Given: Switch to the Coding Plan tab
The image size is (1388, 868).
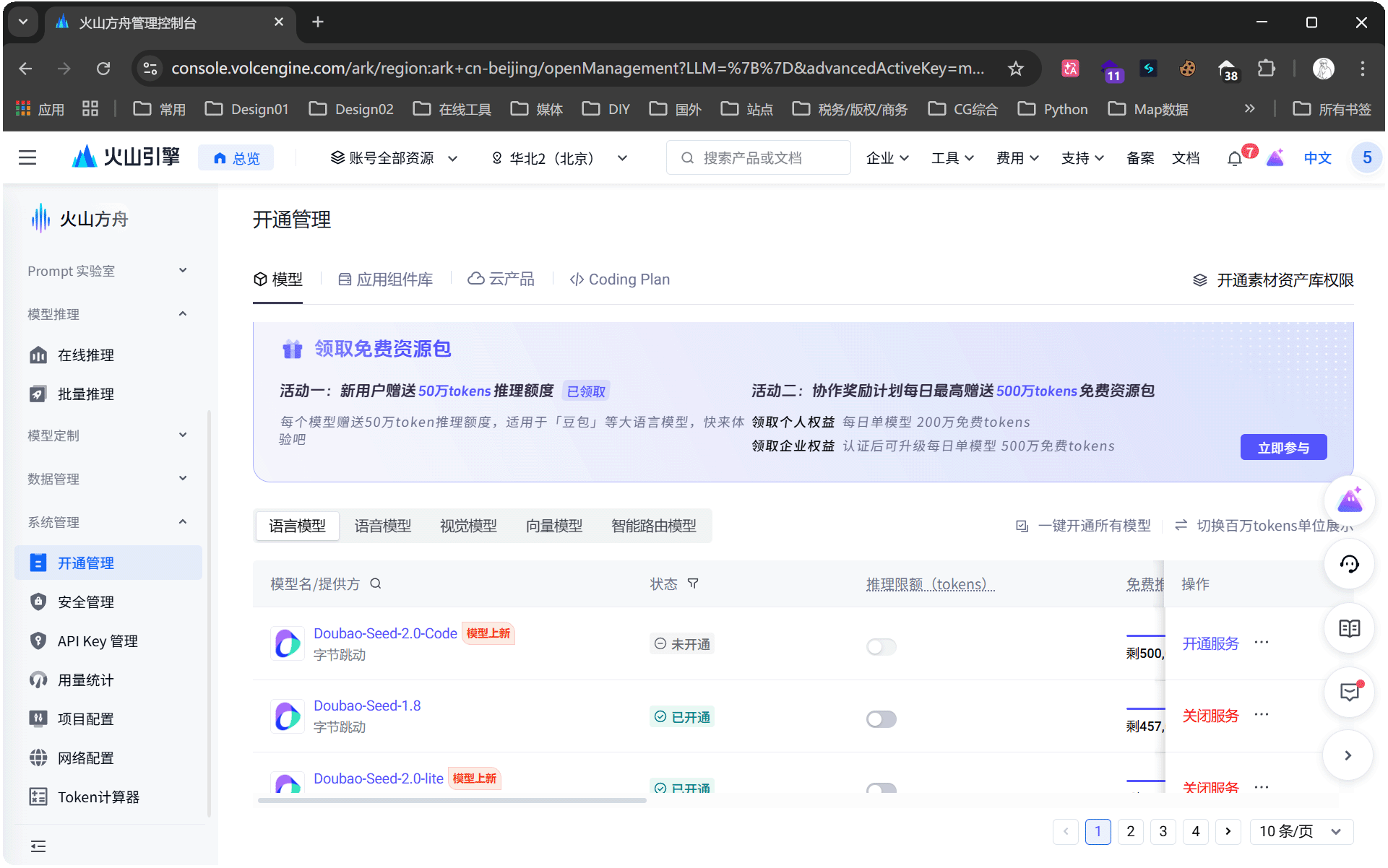Looking at the screenshot, I should 619,279.
